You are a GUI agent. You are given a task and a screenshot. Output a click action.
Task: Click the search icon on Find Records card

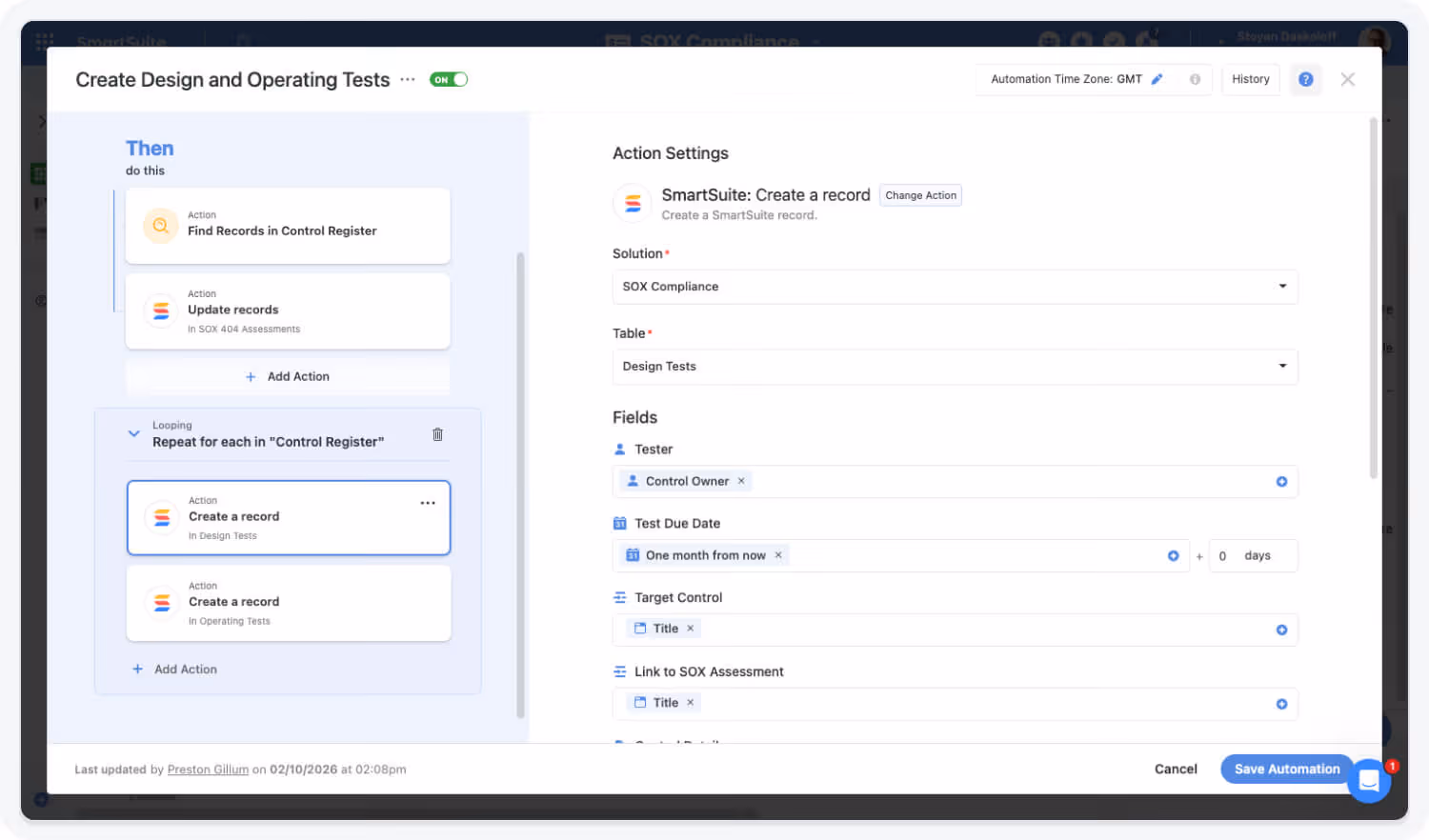pos(161,226)
